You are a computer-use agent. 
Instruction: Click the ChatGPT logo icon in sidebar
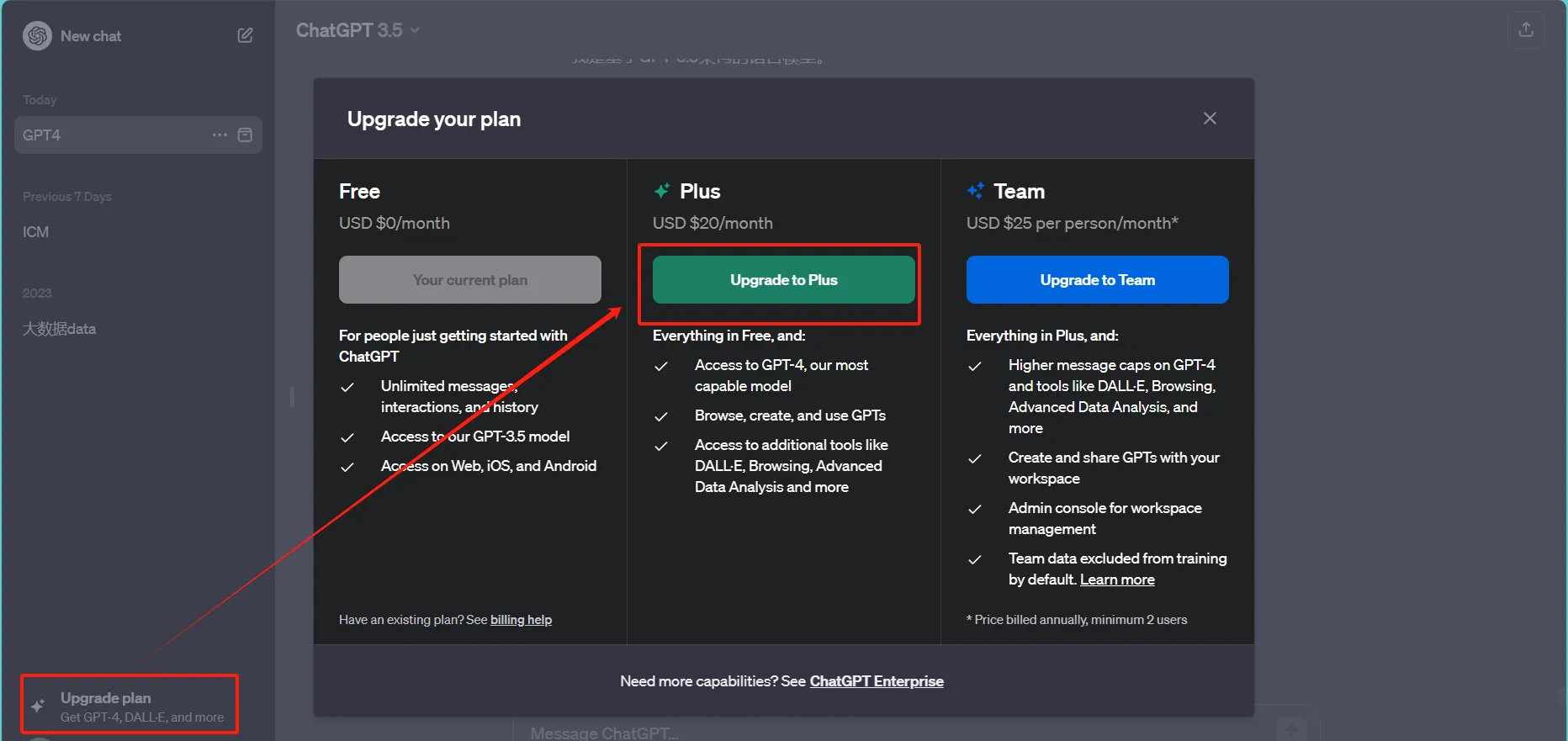point(37,36)
